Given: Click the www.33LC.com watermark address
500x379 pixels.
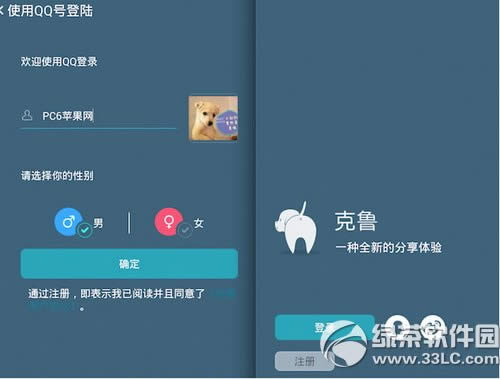Looking at the screenshot, I should pos(436,359).
